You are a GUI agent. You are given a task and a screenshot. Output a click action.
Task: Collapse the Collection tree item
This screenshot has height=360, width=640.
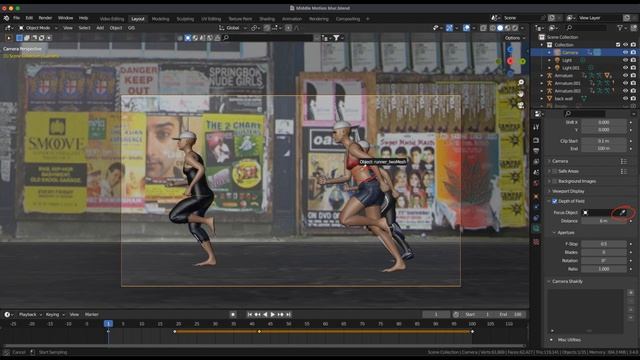[x=542, y=45]
